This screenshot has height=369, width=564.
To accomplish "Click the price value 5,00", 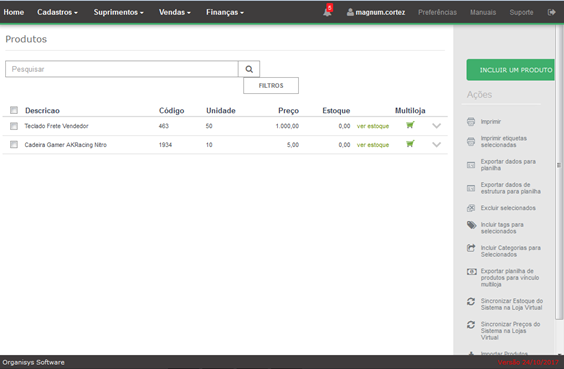I will click(x=293, y=145).
